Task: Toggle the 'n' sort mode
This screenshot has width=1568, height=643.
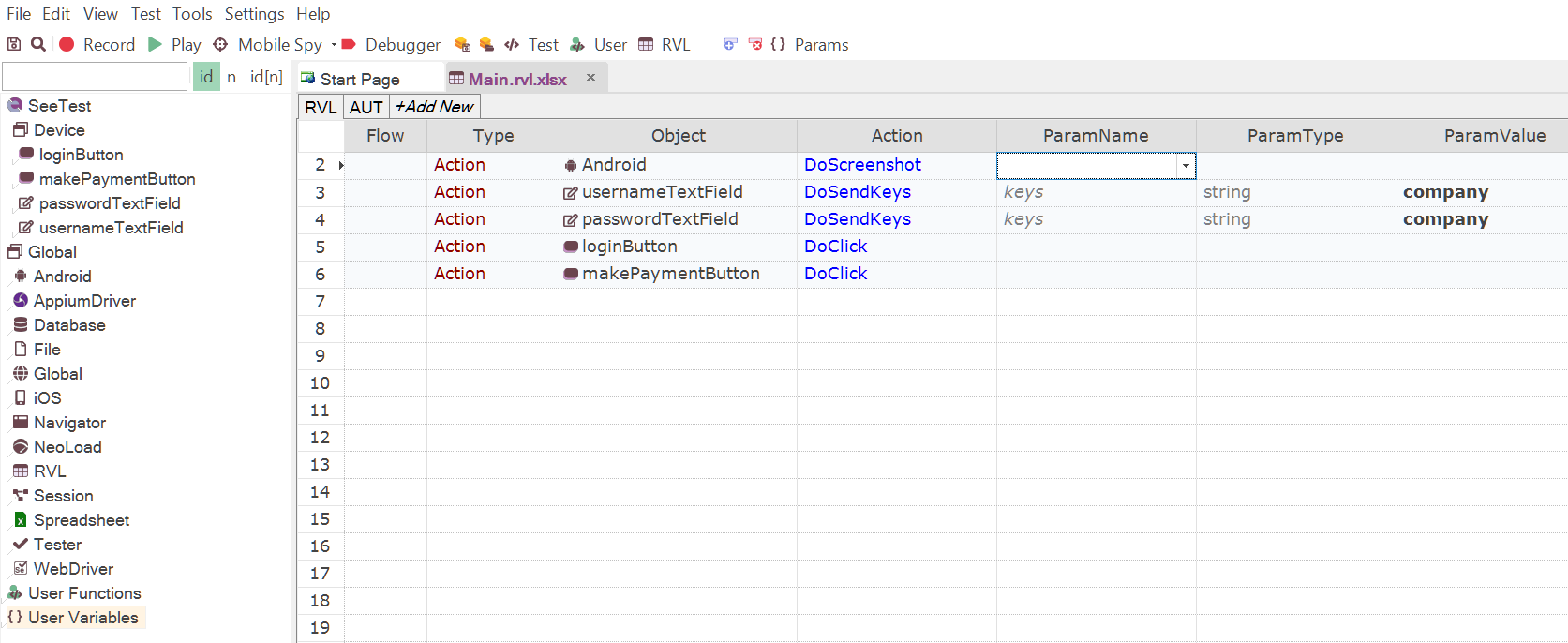Action: point(231,77)
